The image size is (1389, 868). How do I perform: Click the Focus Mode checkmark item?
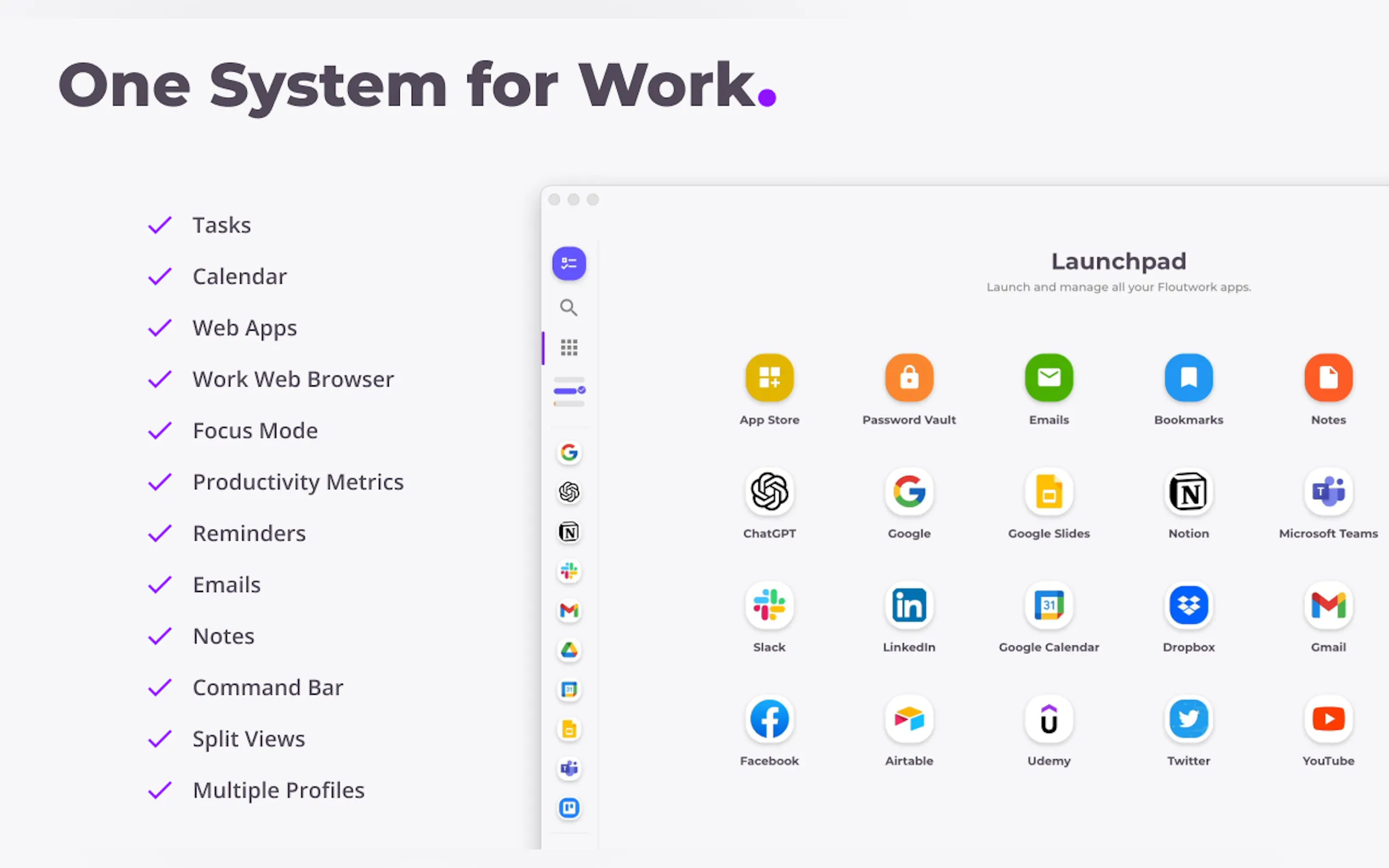pos(160,431)
